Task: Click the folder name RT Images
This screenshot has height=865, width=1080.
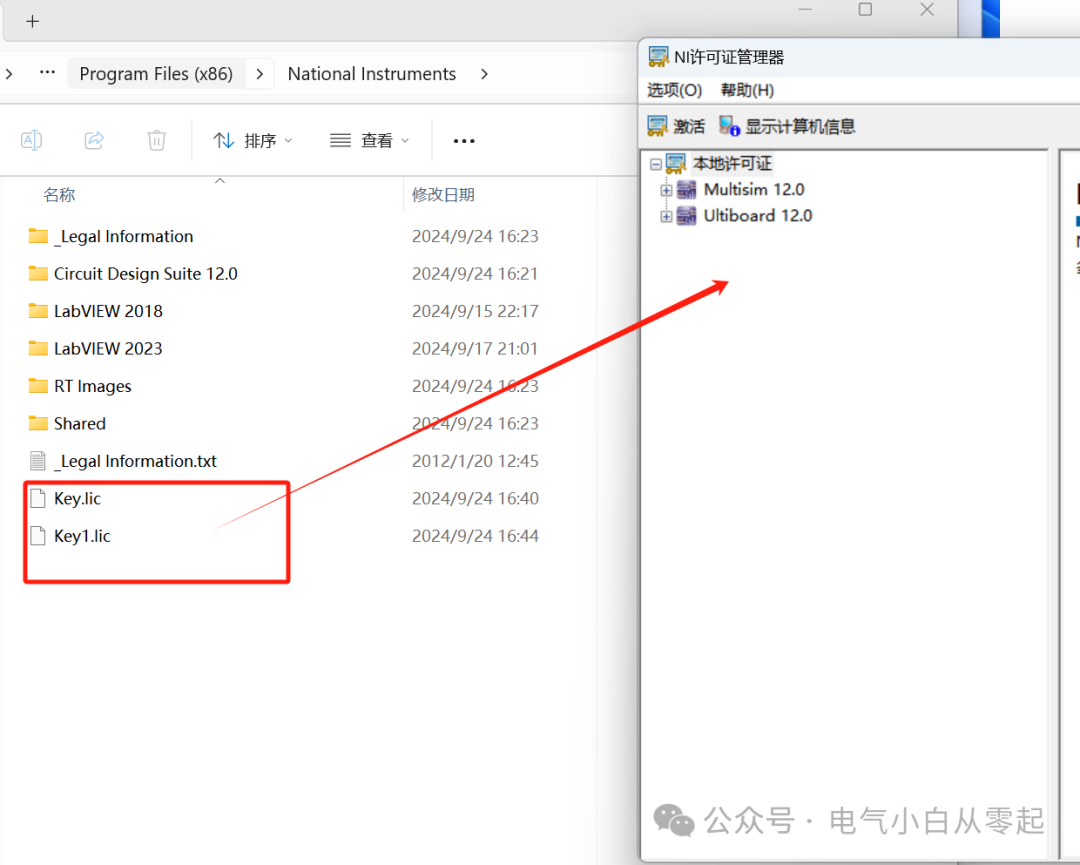Action: (93, 386)
